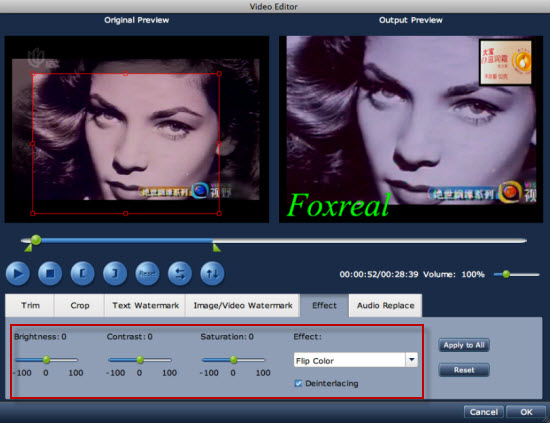Click the left green trim start marker
This screenshot has width=550, height=423.
click(28, 248)
